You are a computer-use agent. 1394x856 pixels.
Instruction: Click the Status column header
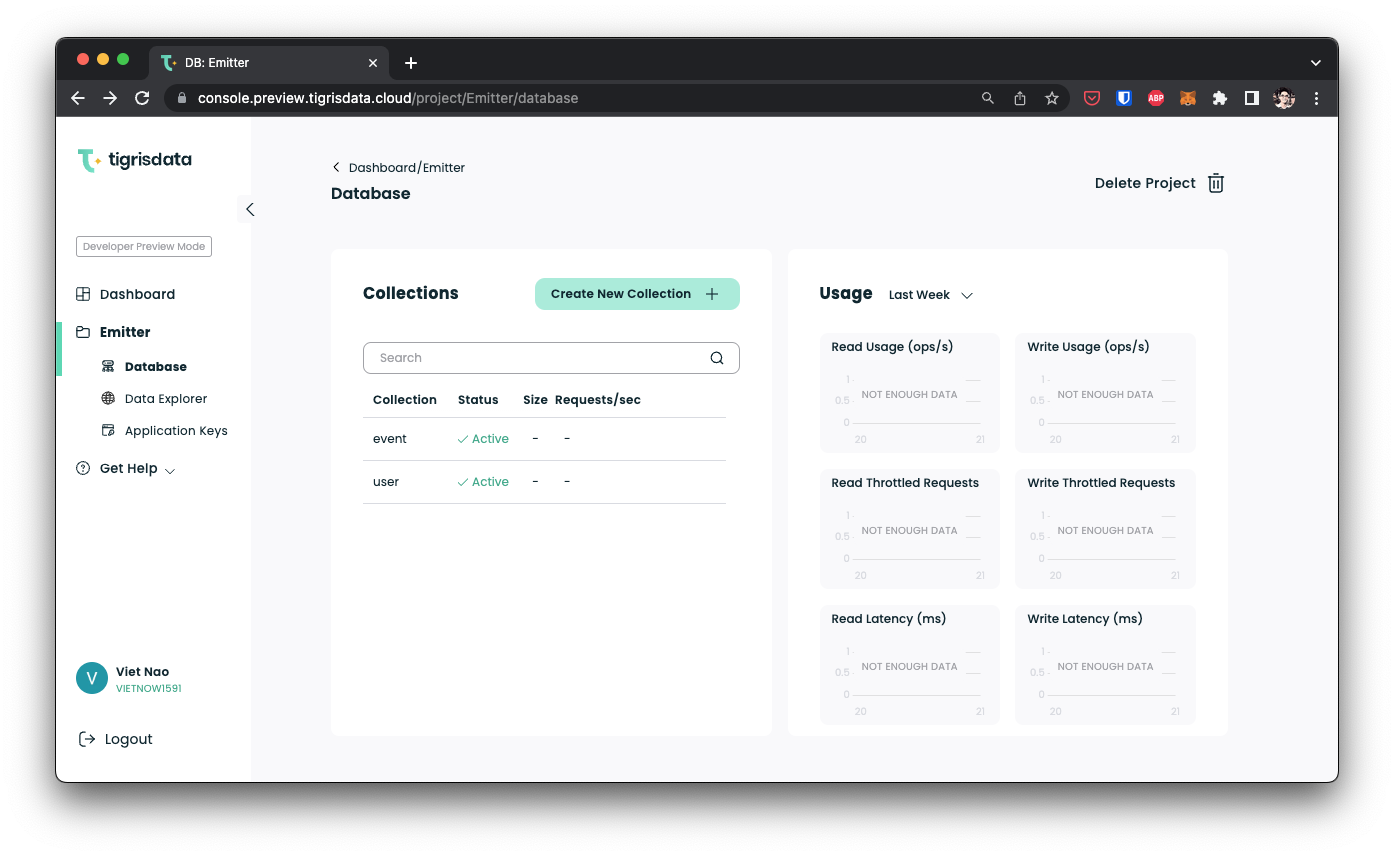478,400
